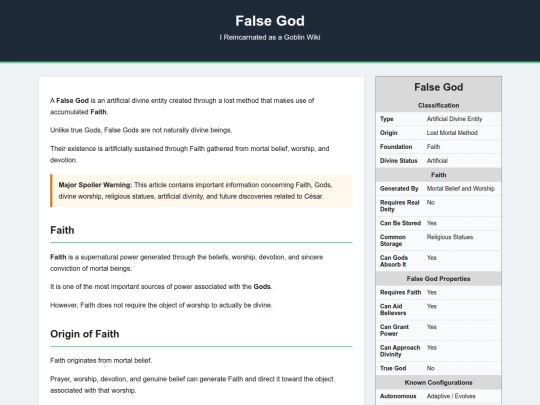Click the 'Common Storage' row label
The height and width of the screenshot is (405, 540).
393,240
